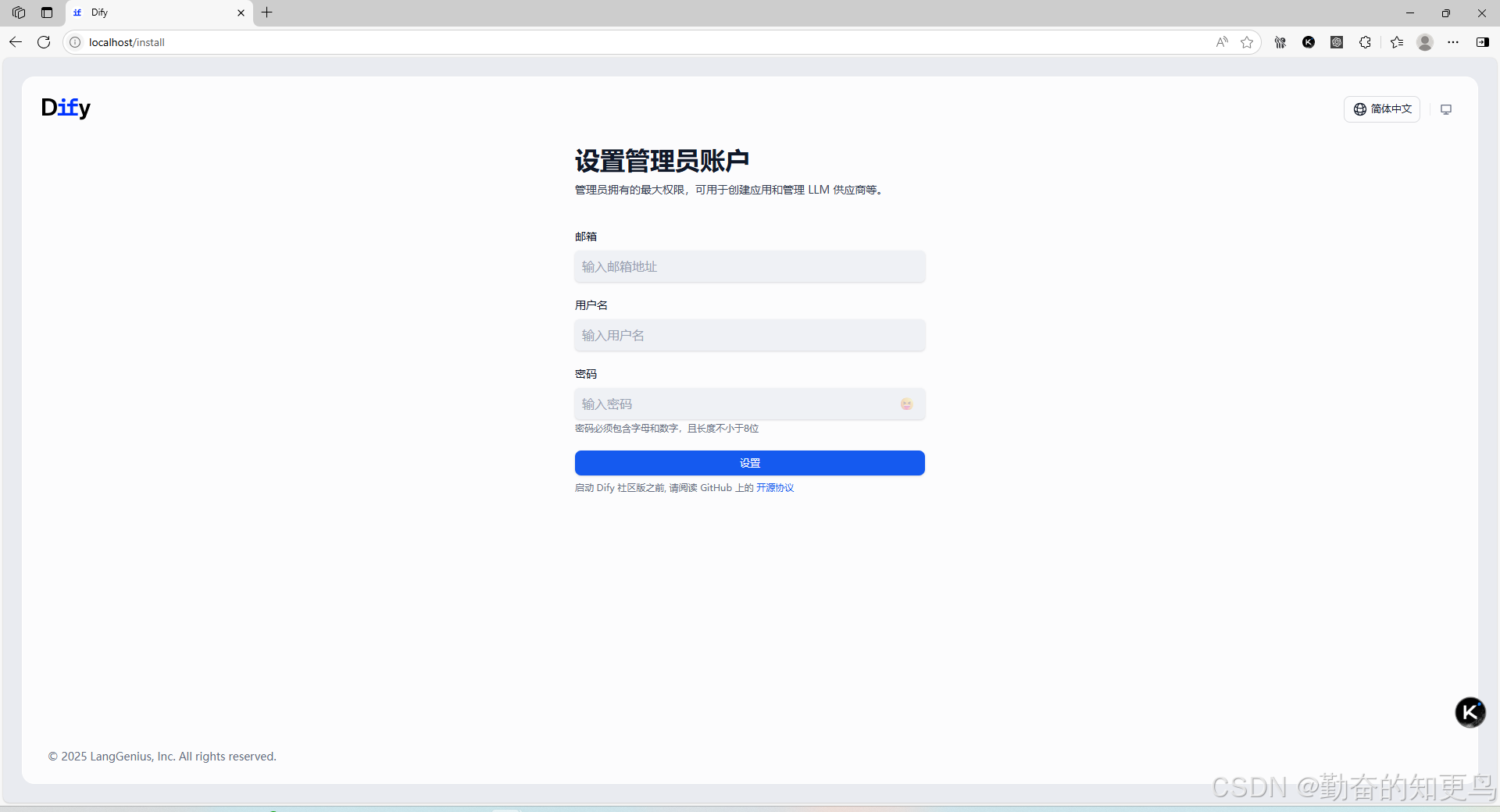The width and height of the screenshot is (1500, 812).
Task: Click the 邮箱 field label
Action: (x=586, y=237)
